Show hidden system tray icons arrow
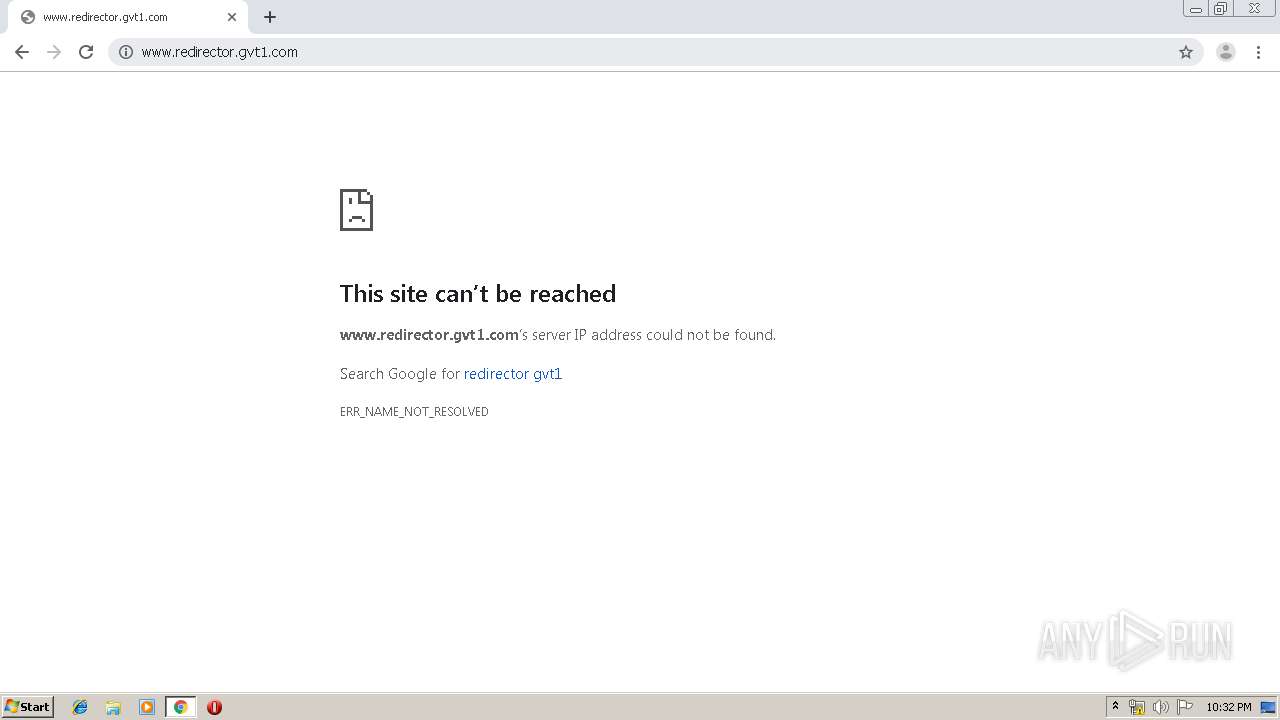Viewport: 1280px width, 720px height. pyautogui.click(x=1116, y=707)
